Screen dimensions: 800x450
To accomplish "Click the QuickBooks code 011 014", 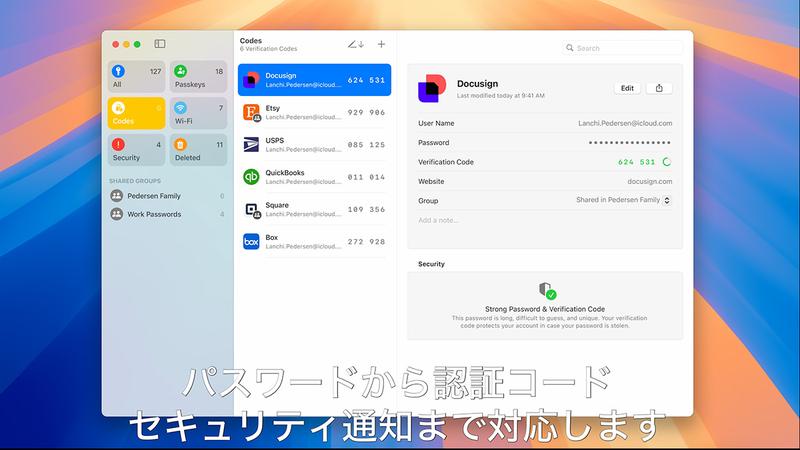I will coord(366,178).
